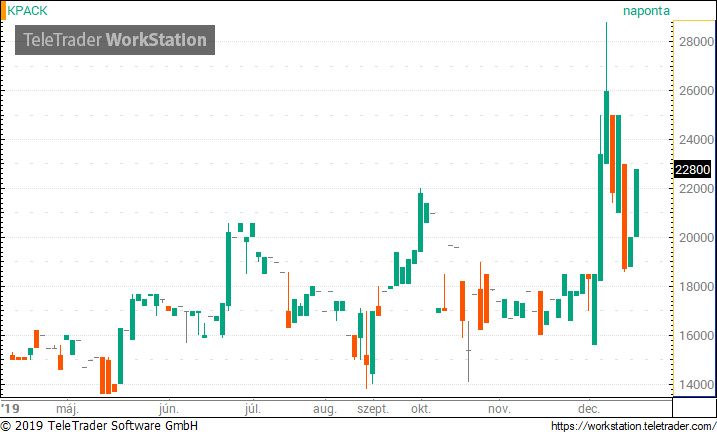Image resolution: width=717 pixels, height=435 pixels.
Task: Click the 24000 price axis label
Action: coord(696,140)
